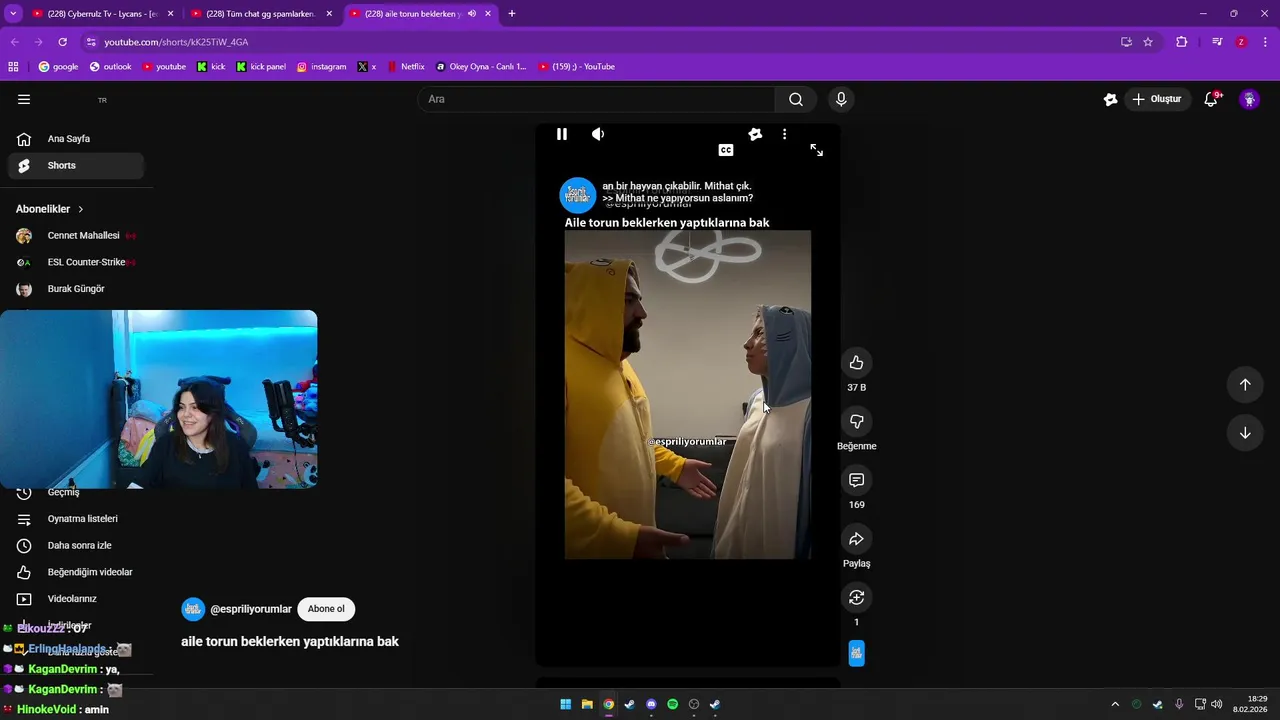The image size is (1280, 720).
Task: Open Chrome profile Z avatar
Action: (x=1241, y=42)
